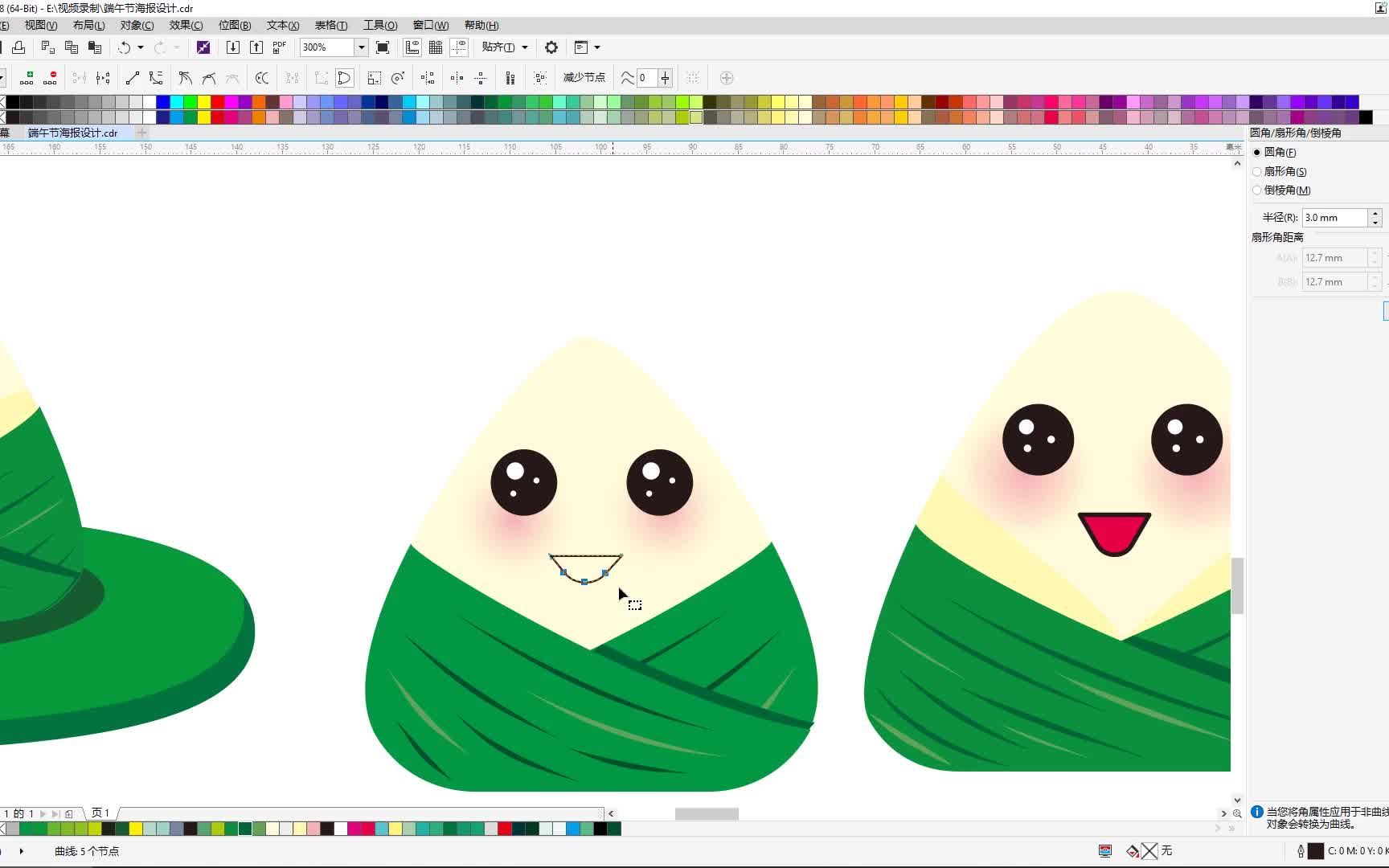Click the Convert to line icon
The height and width of the screenshot is (868, 1389).
tap(133, 78)
